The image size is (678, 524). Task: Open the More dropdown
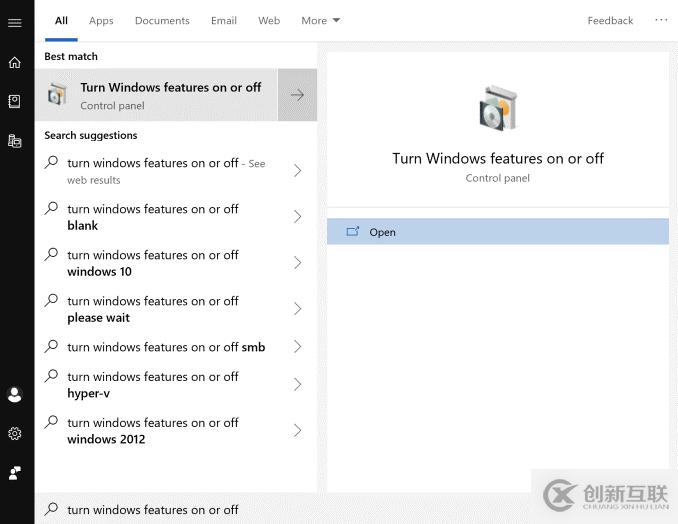pyautogui.click(x=320, y=21)
